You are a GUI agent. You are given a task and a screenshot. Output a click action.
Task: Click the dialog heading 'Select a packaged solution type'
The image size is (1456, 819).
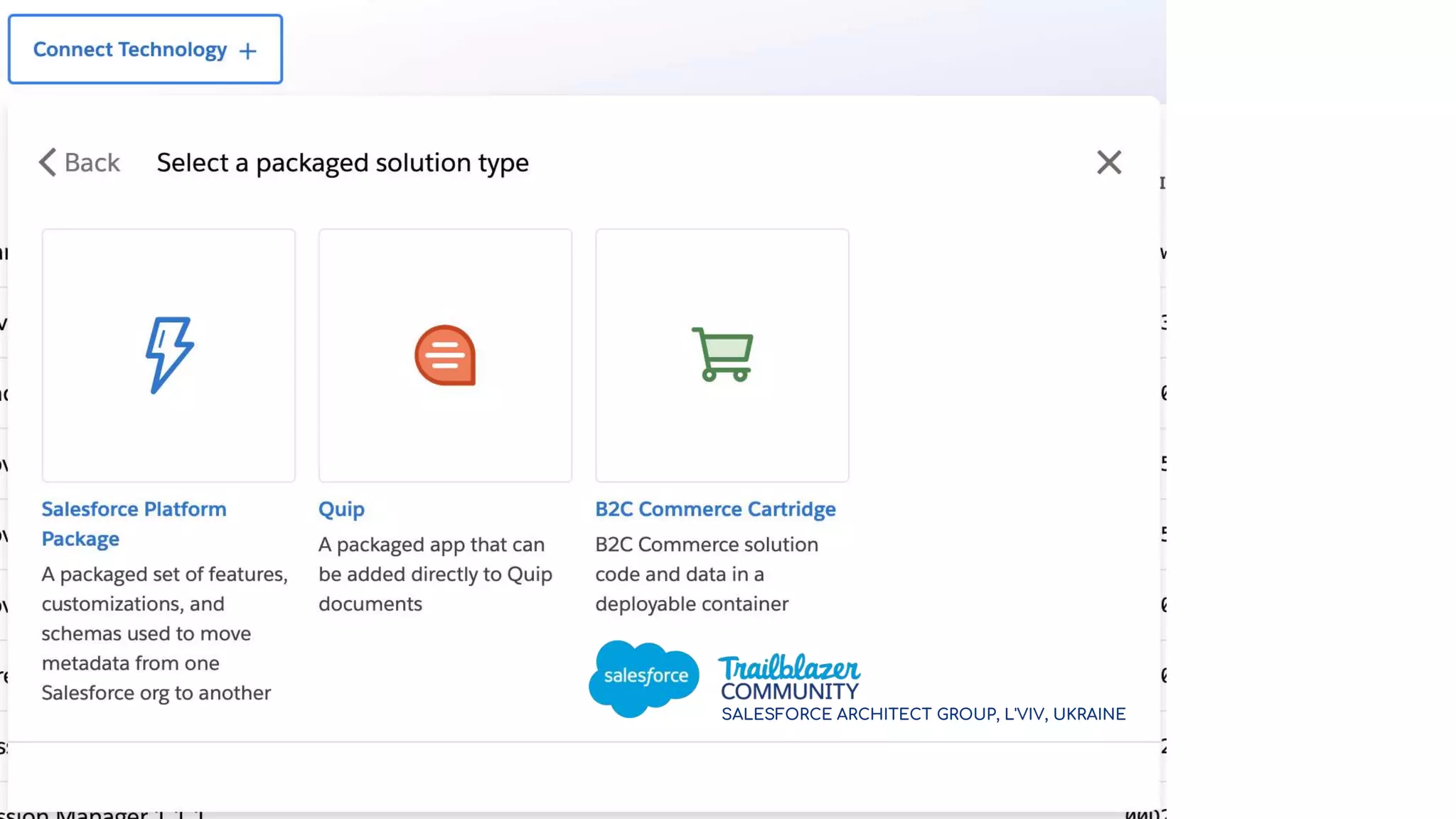click(343, 163)
